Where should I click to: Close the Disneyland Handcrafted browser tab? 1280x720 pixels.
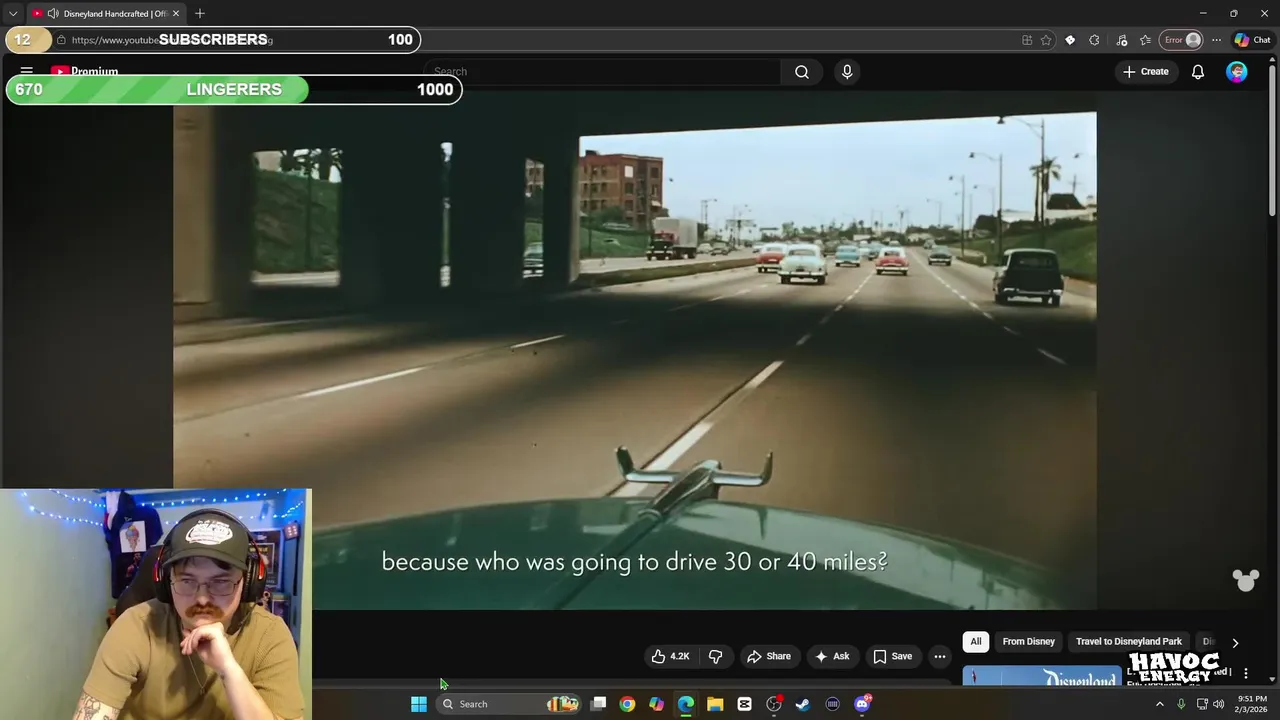coord(176,13)
